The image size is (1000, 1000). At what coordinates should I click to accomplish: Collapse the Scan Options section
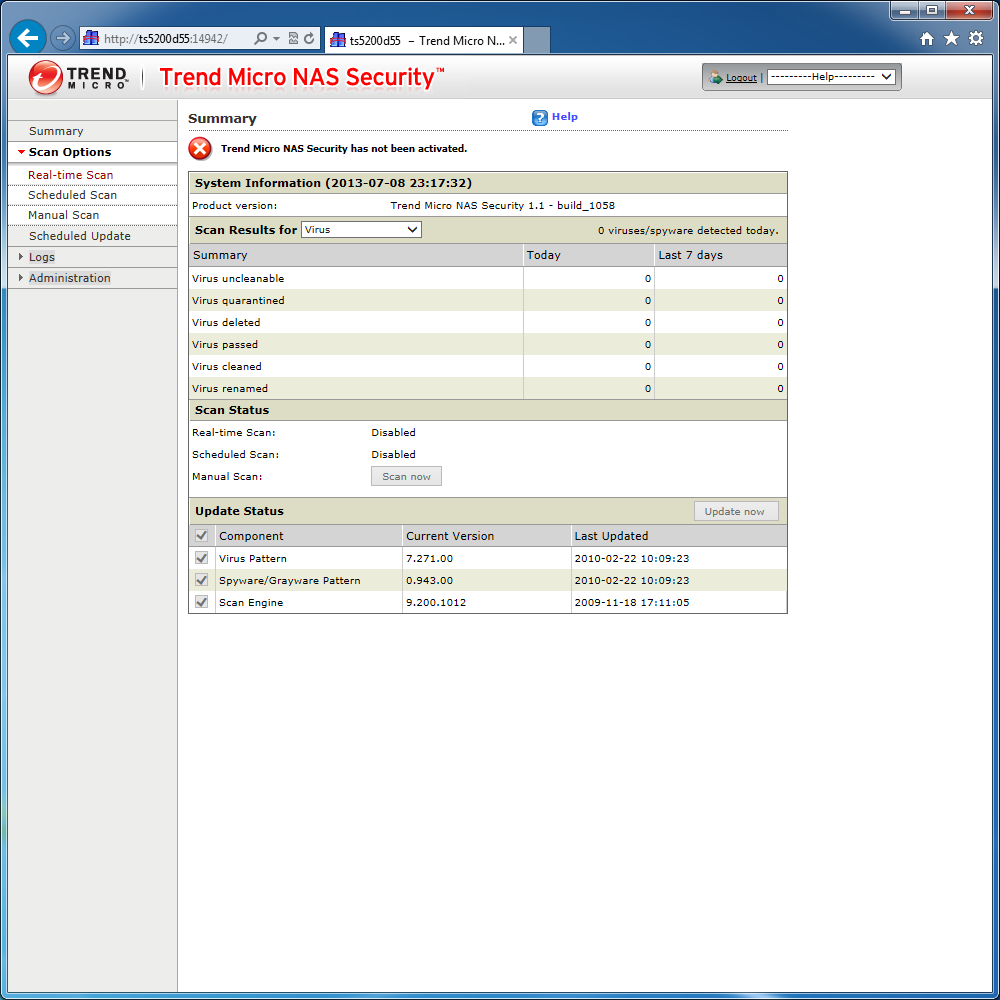pos(70,152)
